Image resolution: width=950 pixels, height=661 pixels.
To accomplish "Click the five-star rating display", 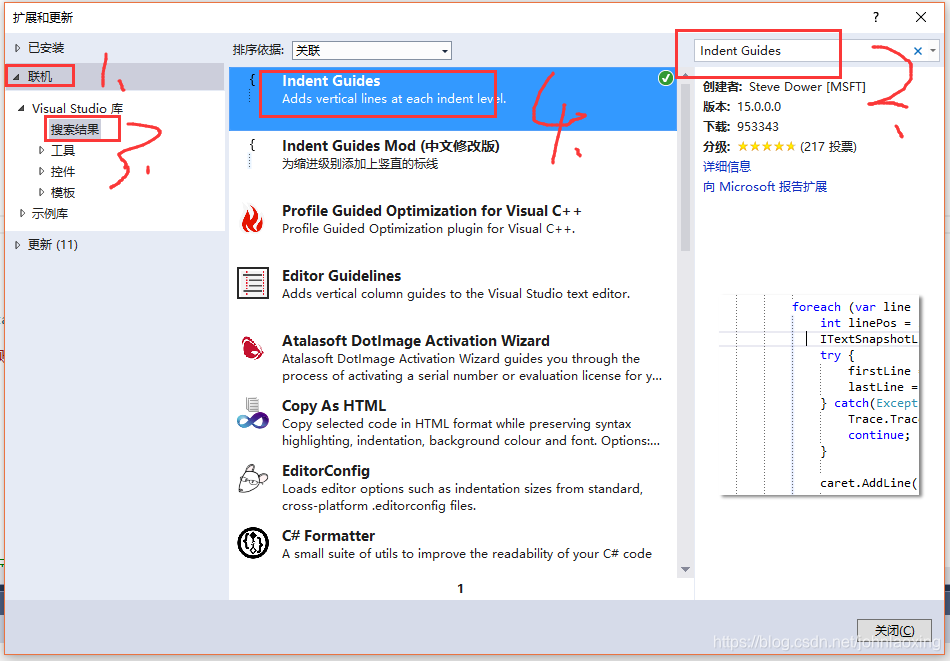I will coord(766,147).
